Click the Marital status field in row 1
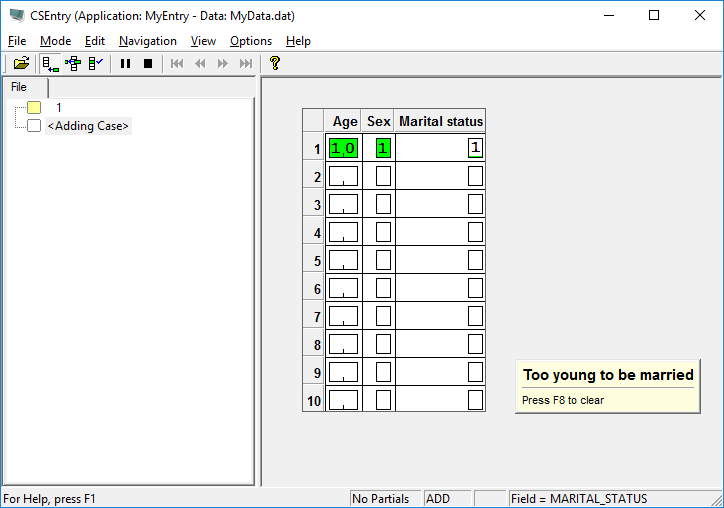Viewport: 724px width, 508px height. (x=475, y=148)
